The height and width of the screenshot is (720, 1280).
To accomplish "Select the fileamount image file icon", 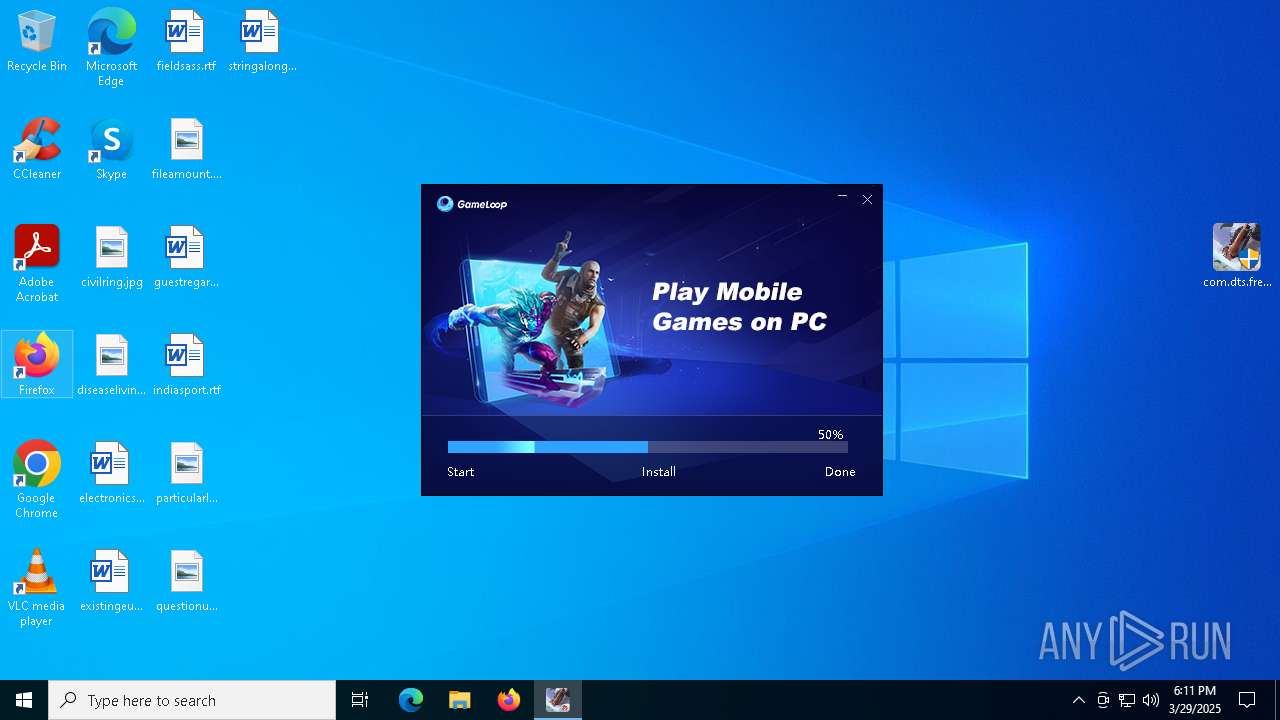I will (186, 149).
